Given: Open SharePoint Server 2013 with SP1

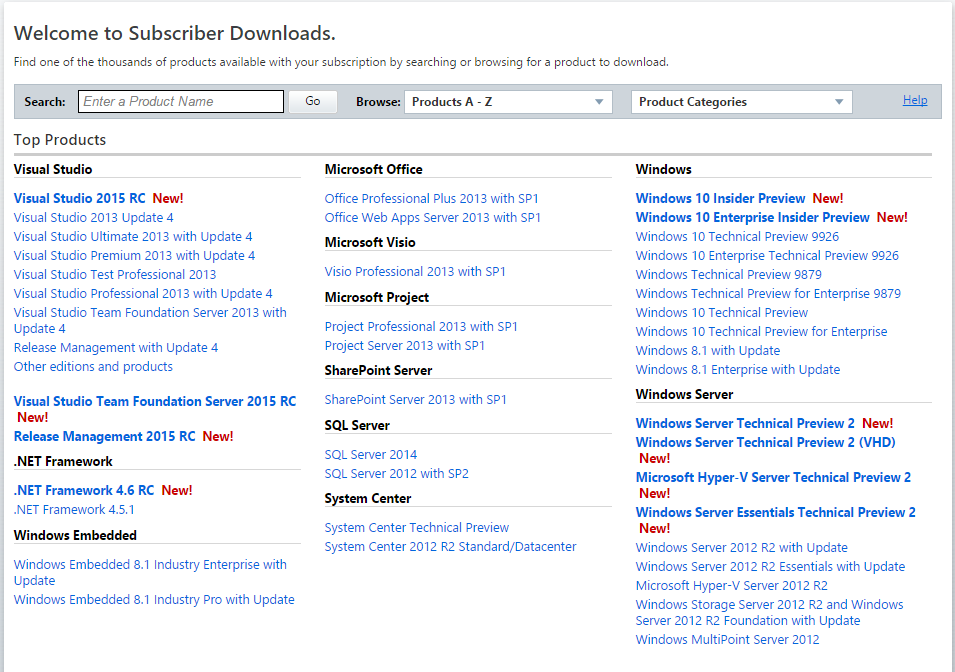Looking at the screenshot, I should click(x=415, y=399).
